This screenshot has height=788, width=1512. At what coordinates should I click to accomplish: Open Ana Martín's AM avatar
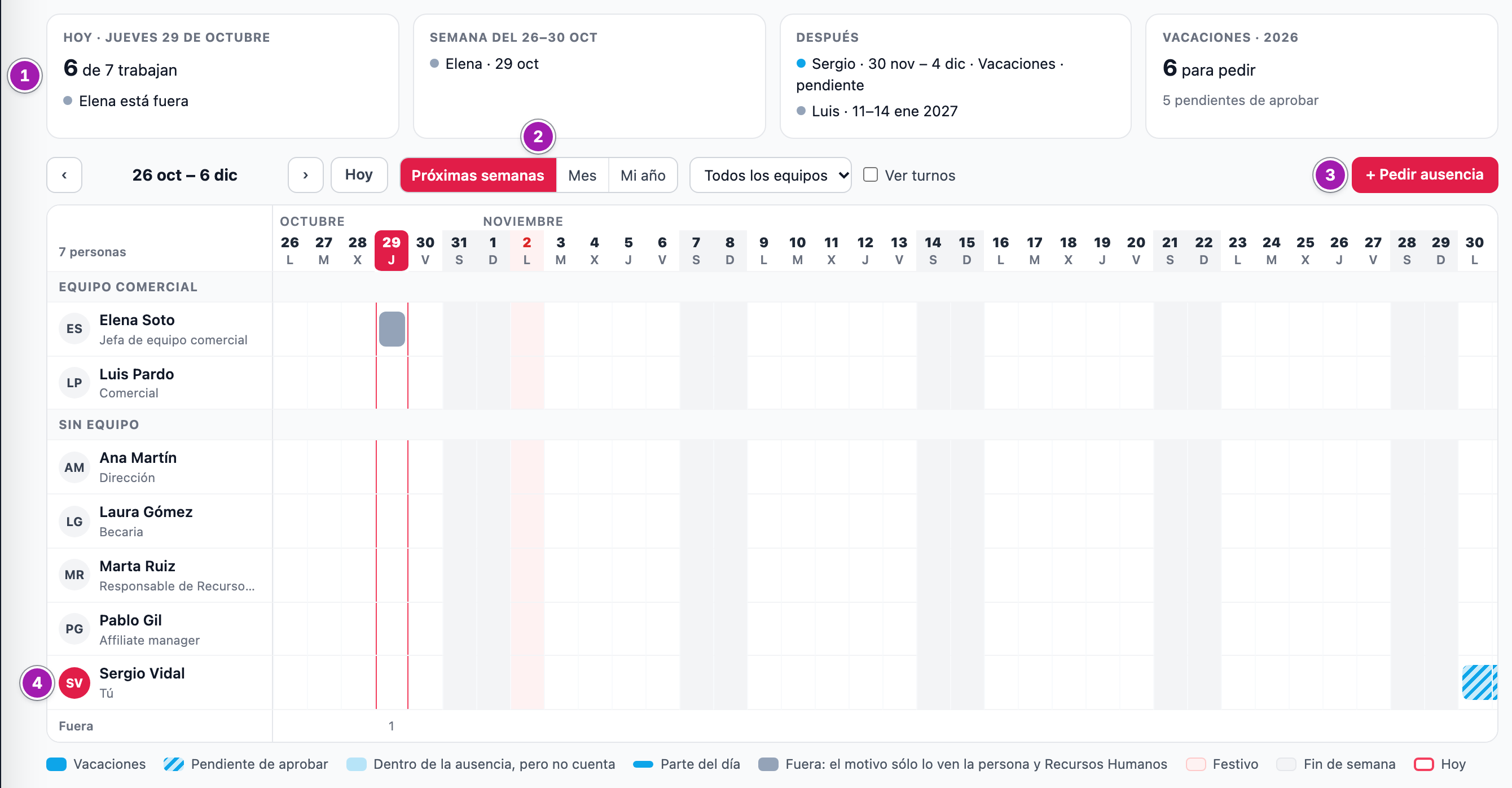74,467
